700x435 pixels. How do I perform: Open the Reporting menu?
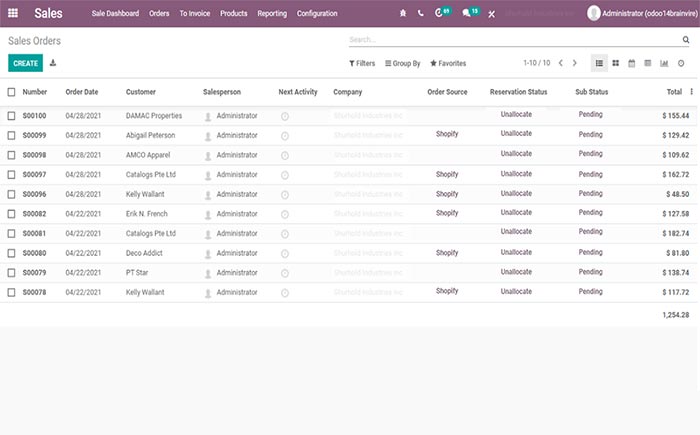point(271,14)
